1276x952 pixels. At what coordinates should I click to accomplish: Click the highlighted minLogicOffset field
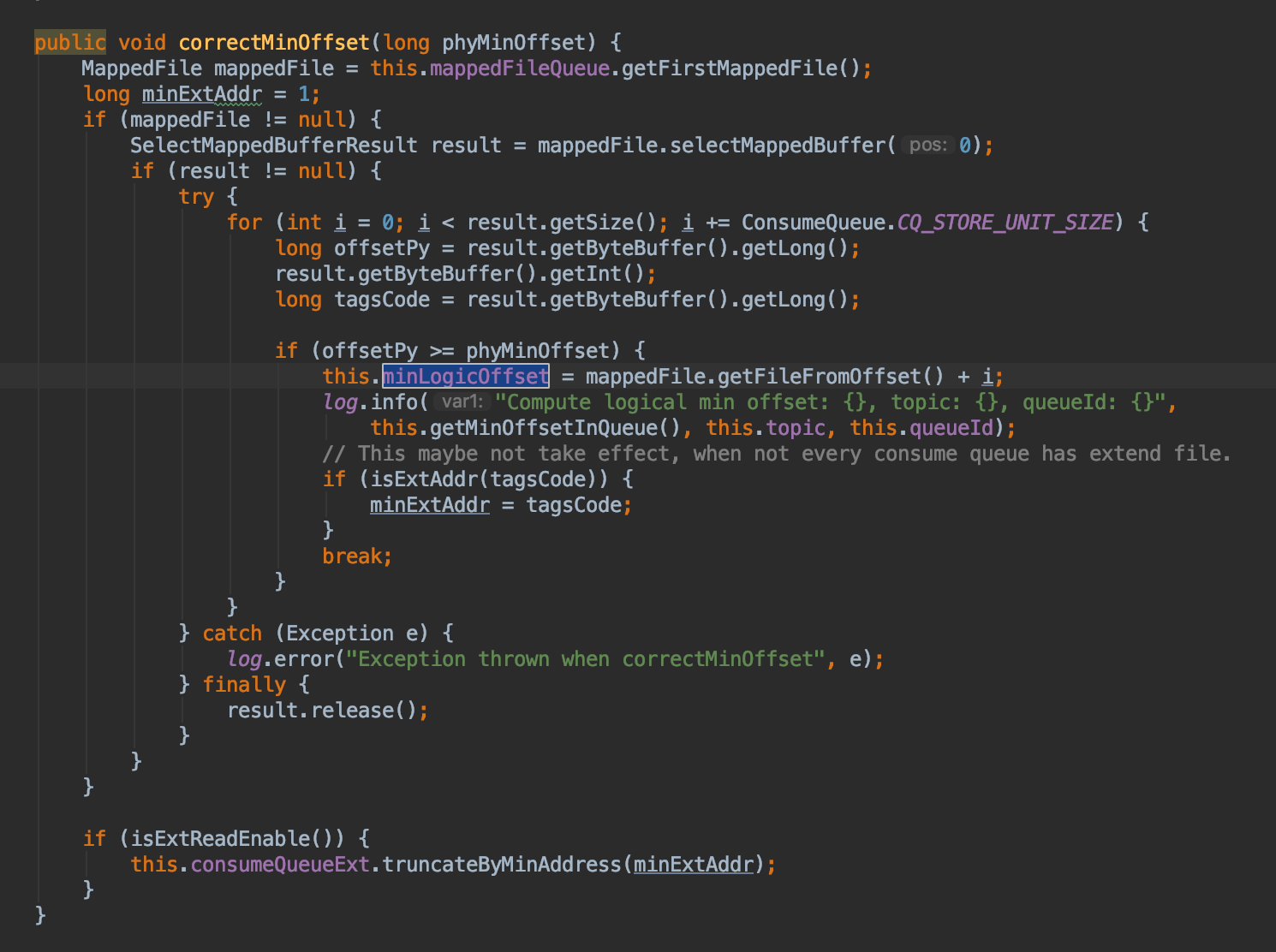466,377
